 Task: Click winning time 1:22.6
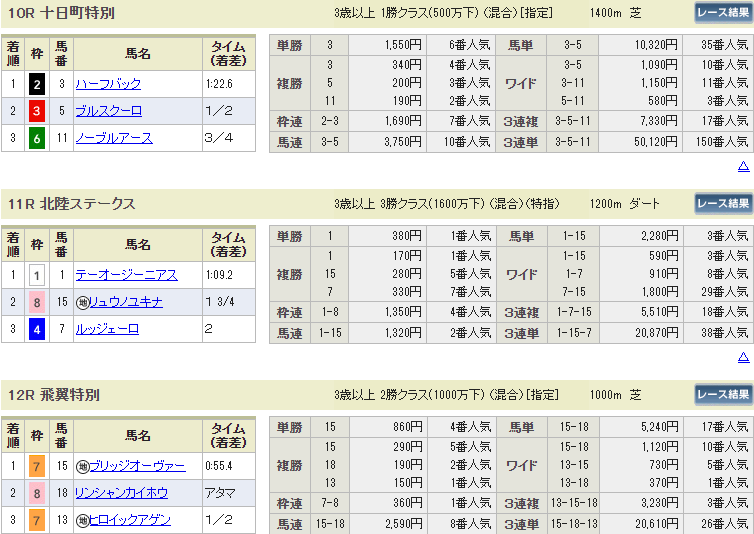click(x=219, y=84)
